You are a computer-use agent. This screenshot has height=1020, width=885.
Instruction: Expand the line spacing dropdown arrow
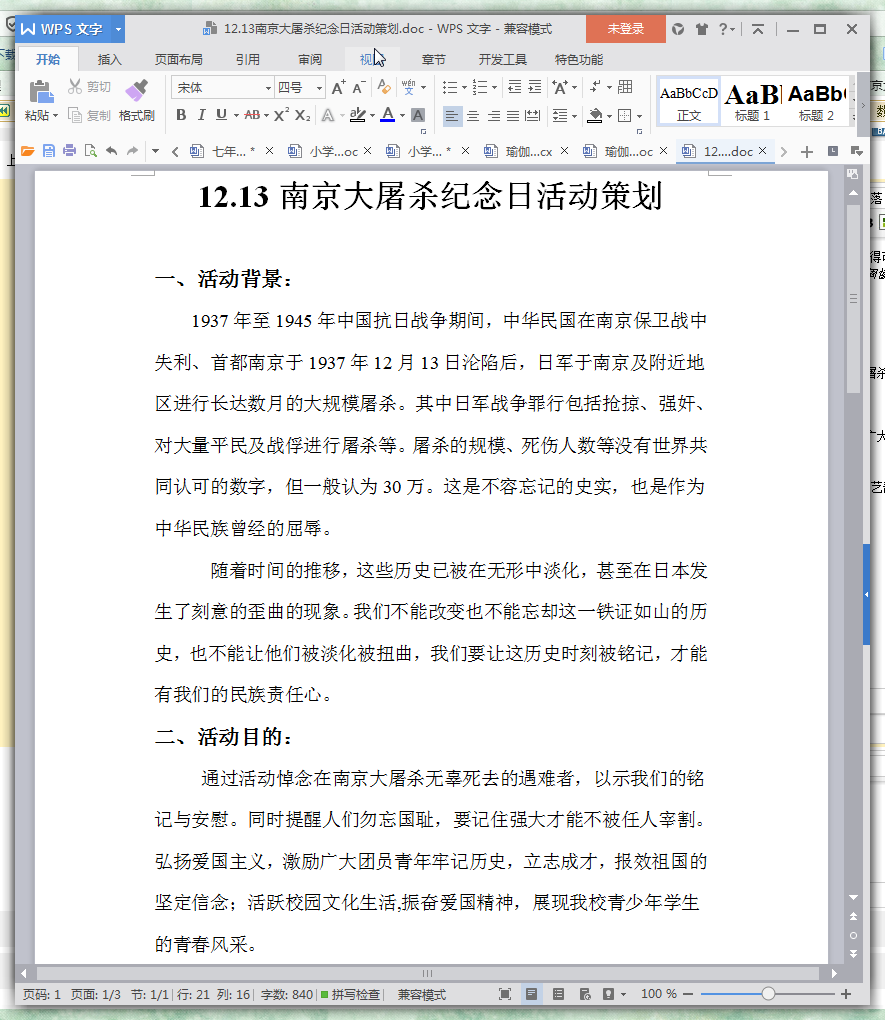tap(574, 116)
